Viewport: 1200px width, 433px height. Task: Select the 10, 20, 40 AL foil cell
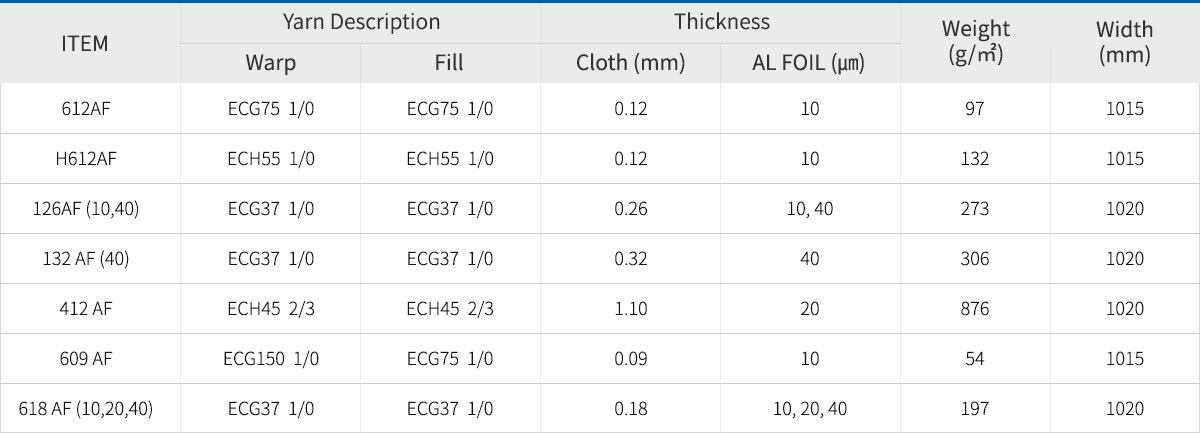coord(810,409)
